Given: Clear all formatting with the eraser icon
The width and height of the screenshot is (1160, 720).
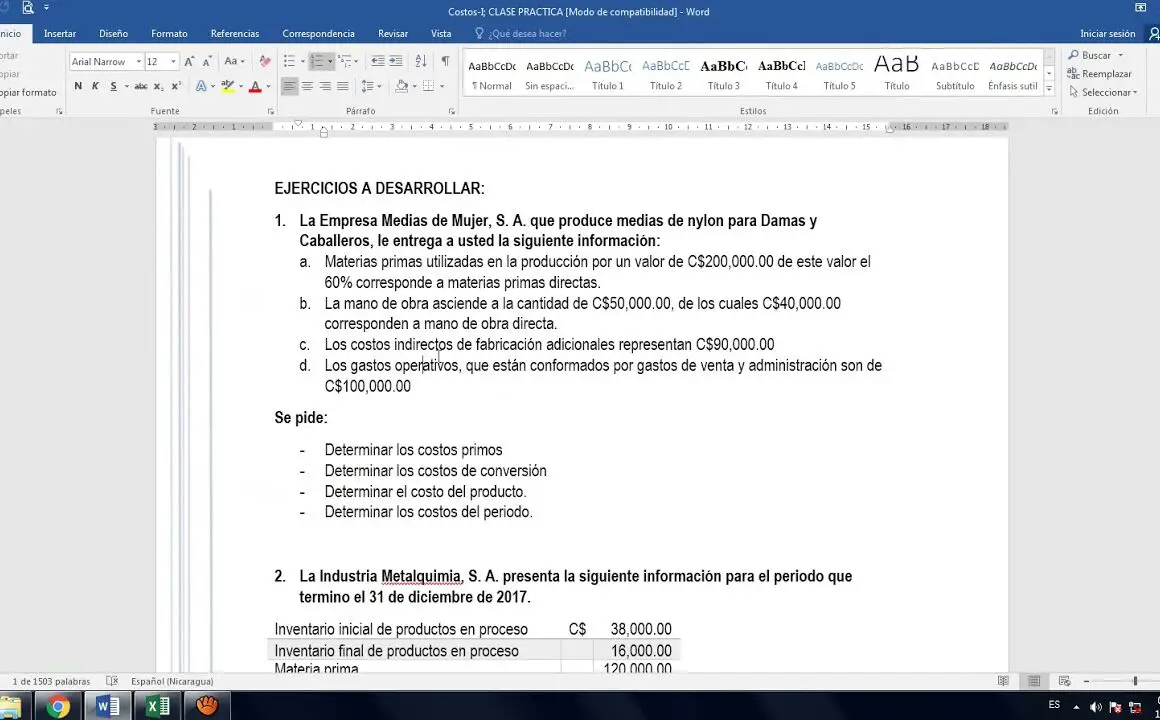Looking at the screenshot, I should [x=265, y=61].
